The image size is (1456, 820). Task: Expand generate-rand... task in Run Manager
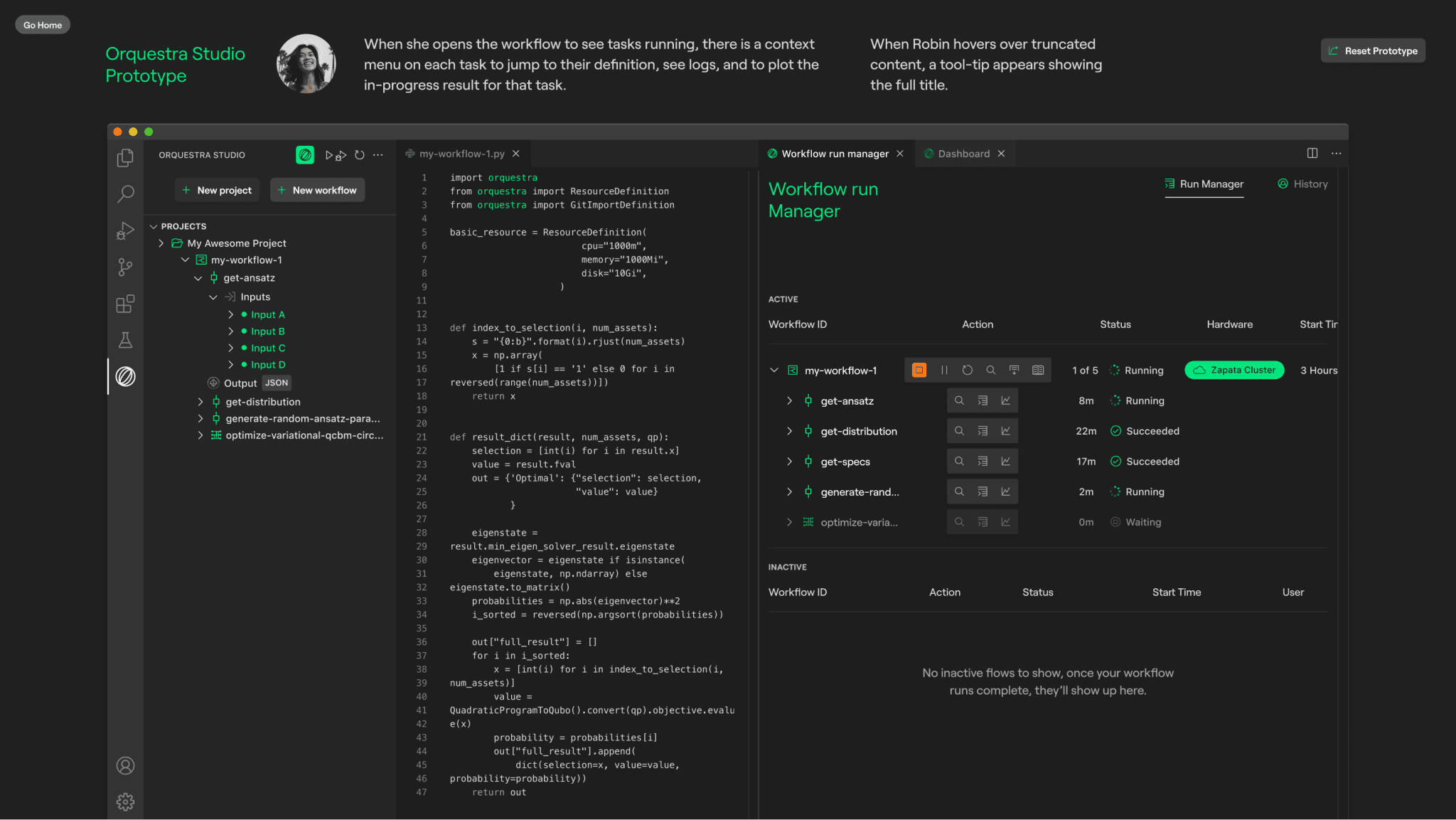tap(789, 491)
